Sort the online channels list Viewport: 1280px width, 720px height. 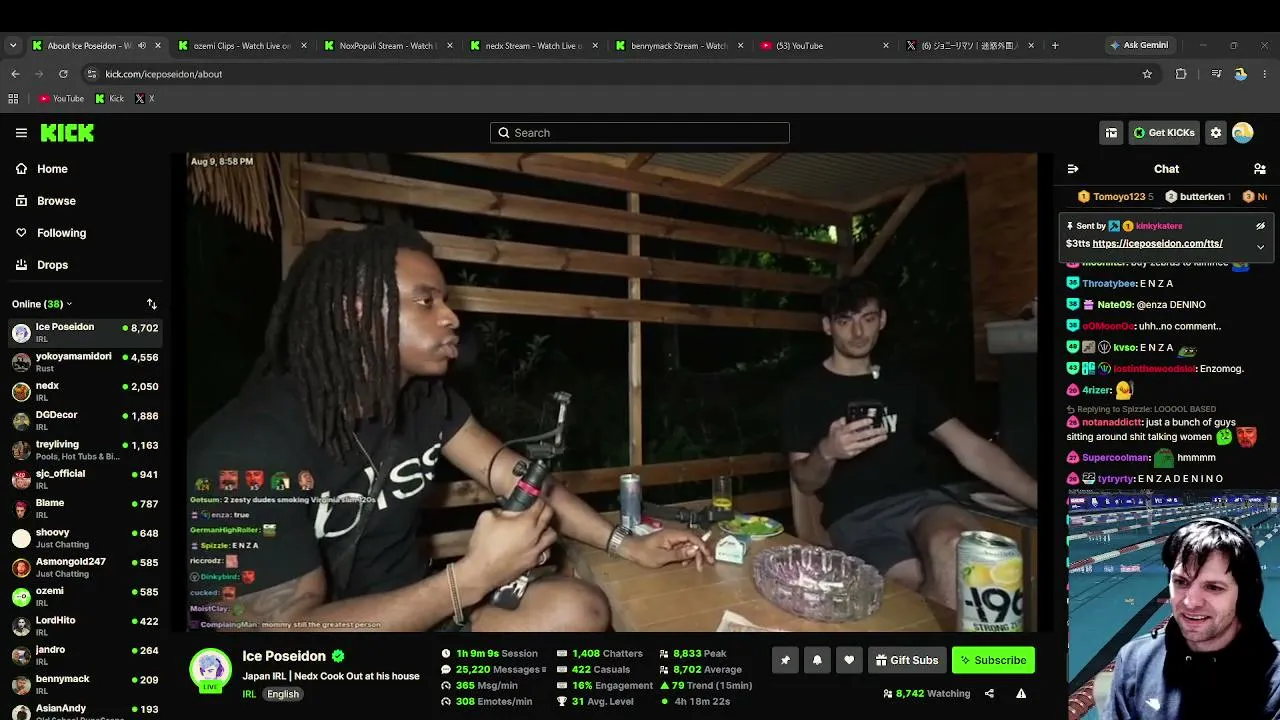152,304
